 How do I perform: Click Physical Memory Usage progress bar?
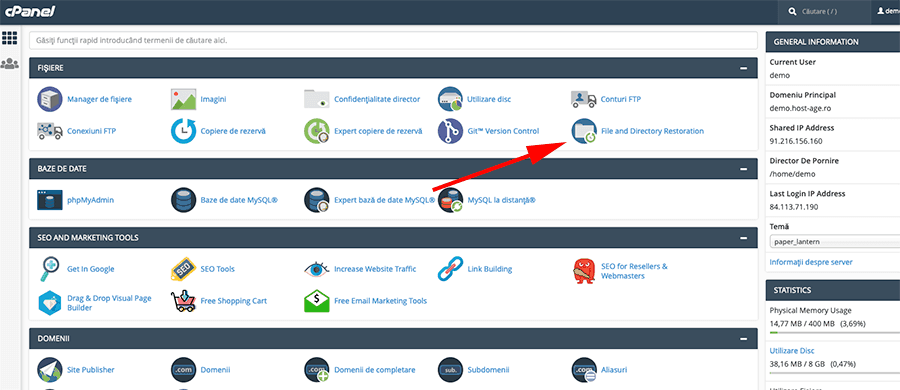[x=835, y=333]
